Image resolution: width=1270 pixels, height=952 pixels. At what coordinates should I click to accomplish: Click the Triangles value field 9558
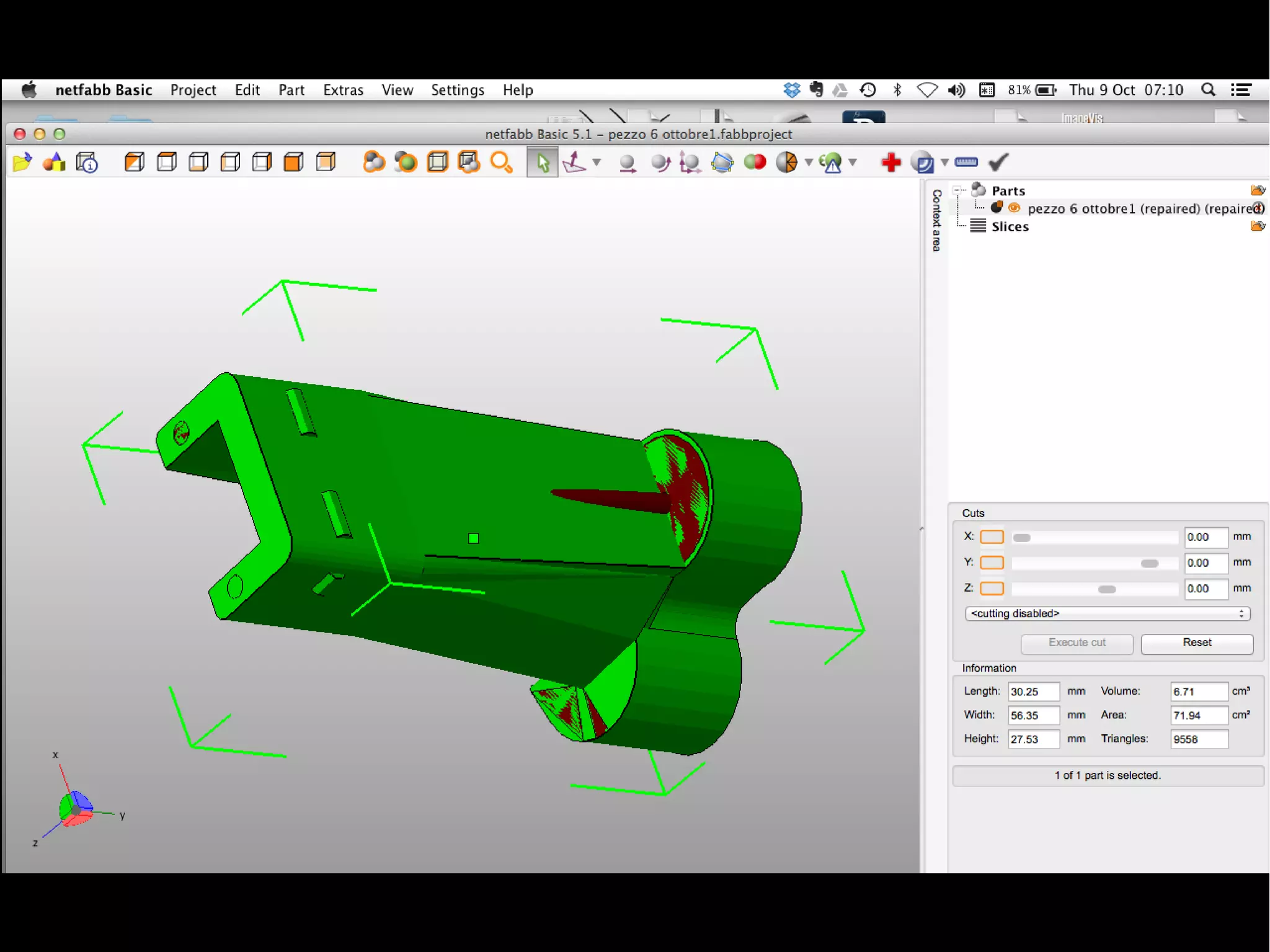(1199, 739)
